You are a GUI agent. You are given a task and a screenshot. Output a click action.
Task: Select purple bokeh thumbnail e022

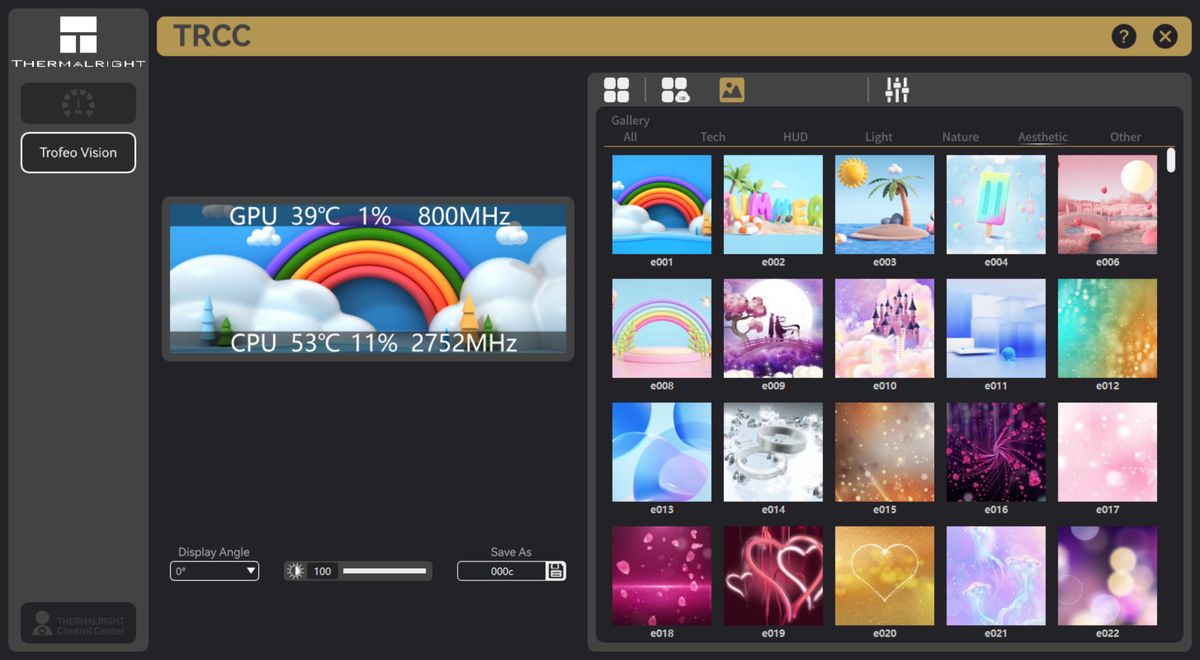pyautogui.click(x=1107, y=576)
